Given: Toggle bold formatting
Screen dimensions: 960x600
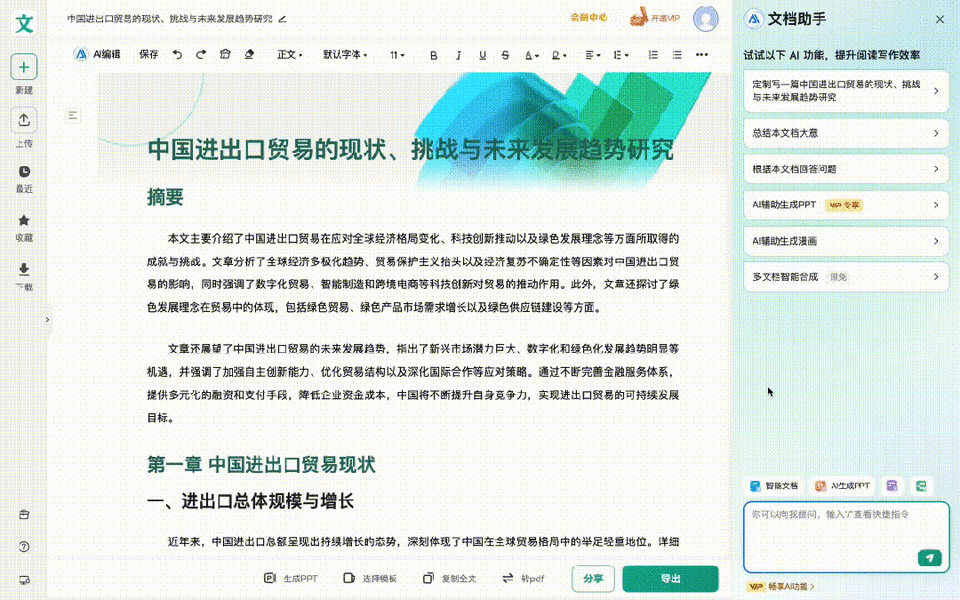Looking at the screenshot, I should 433,55.
